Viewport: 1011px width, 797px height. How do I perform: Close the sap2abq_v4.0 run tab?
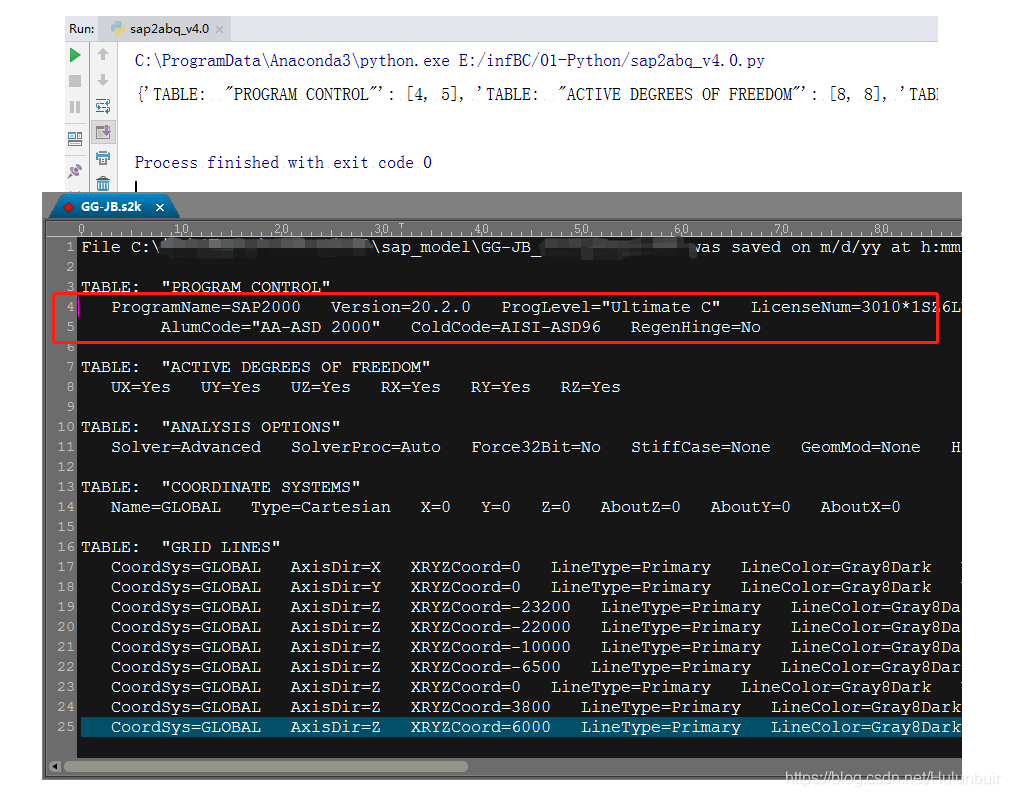coord(219,30)
